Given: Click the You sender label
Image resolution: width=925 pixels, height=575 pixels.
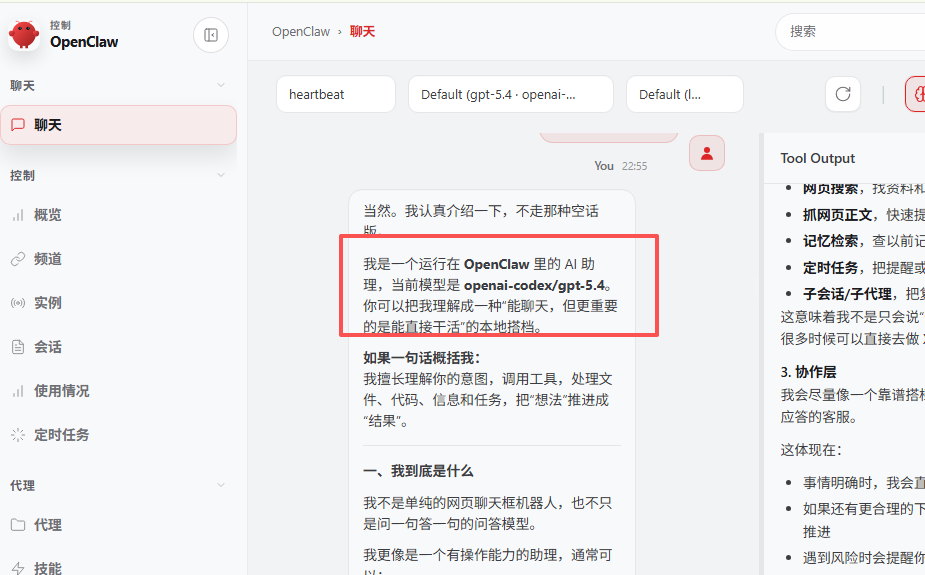Looking at the screenshot, I should click(x=604, y=166).
